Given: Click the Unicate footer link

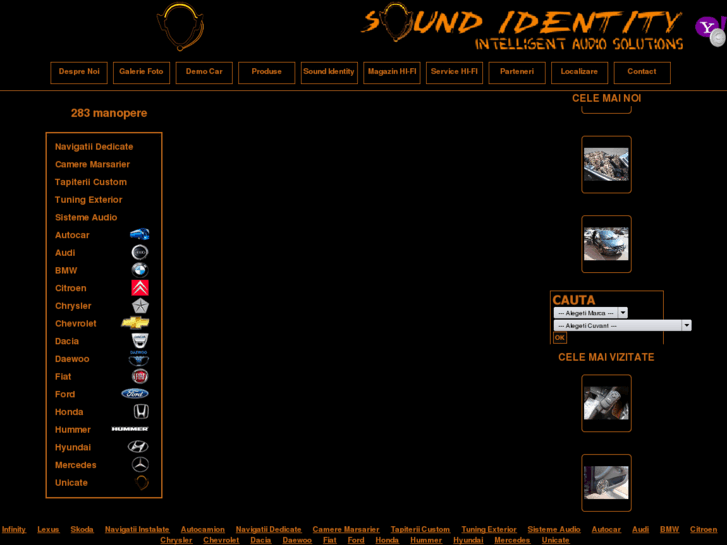Looking at the screenshot, I should tap(555, 540).
